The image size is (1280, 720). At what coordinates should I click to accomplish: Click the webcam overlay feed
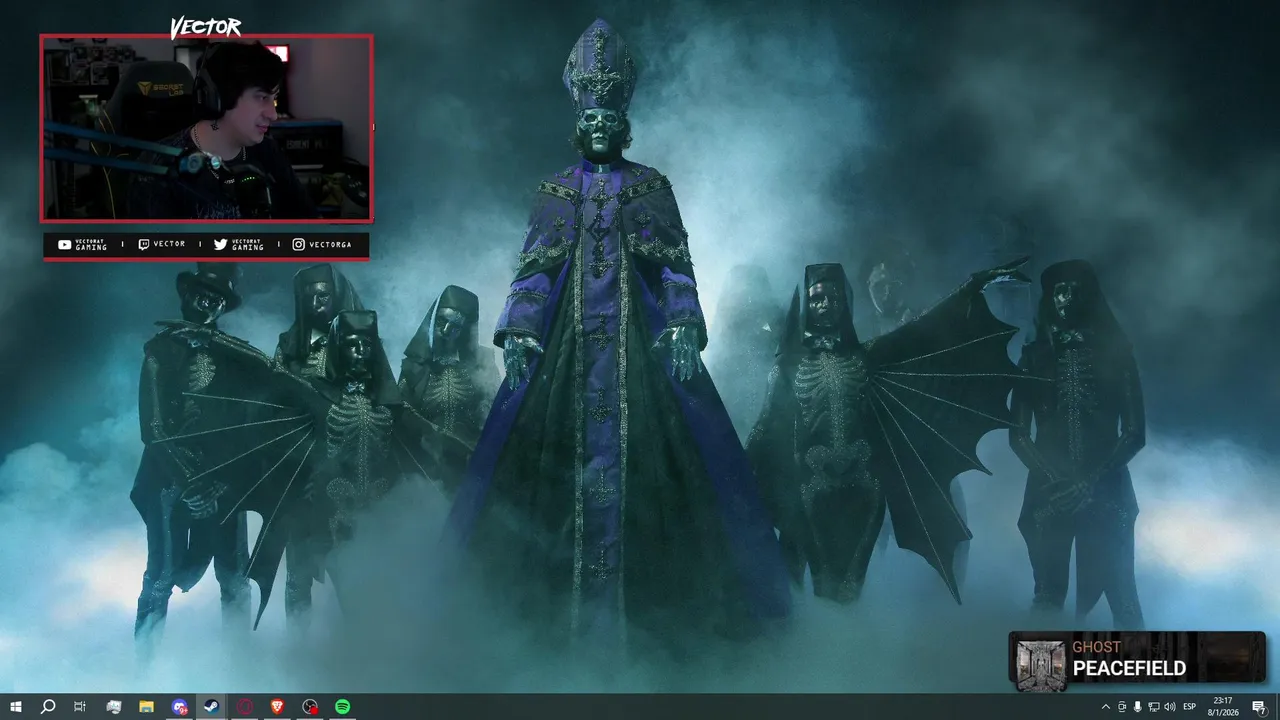(207, 128)
